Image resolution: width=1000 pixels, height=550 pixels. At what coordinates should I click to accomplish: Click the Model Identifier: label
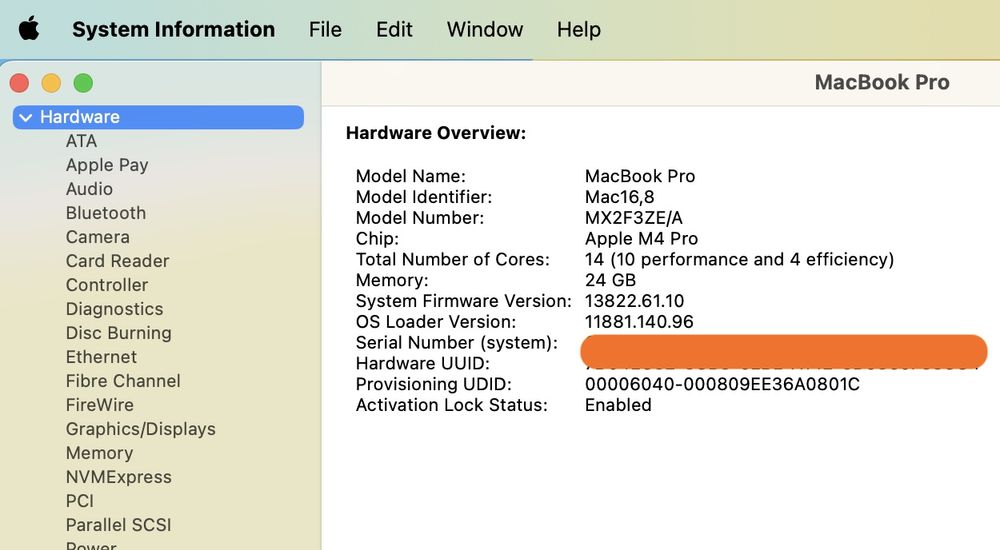tap(423, 197)
